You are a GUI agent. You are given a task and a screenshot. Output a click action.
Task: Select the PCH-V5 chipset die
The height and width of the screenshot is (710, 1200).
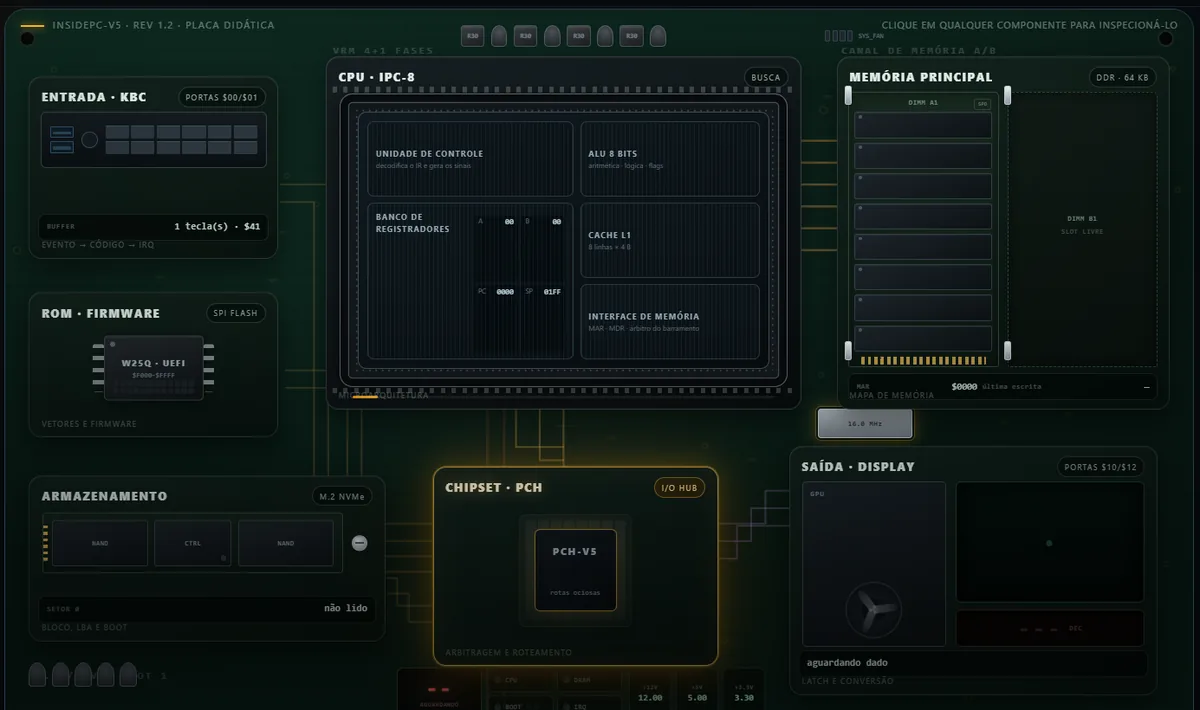coord(575,570)
